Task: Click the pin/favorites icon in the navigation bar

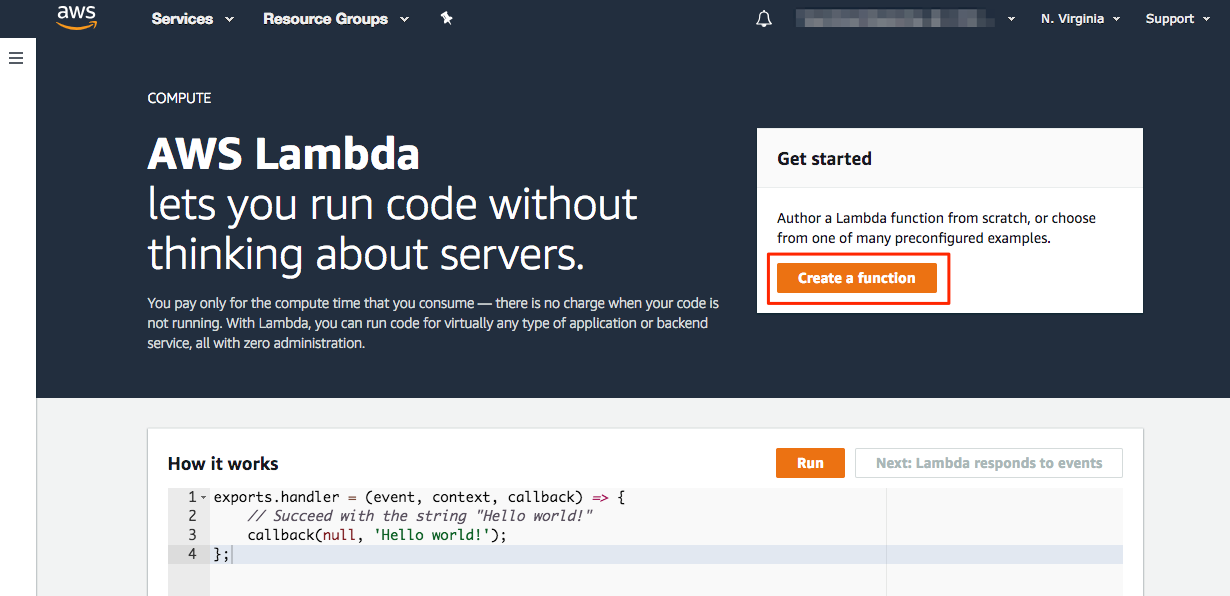Action: pos(446,17)
